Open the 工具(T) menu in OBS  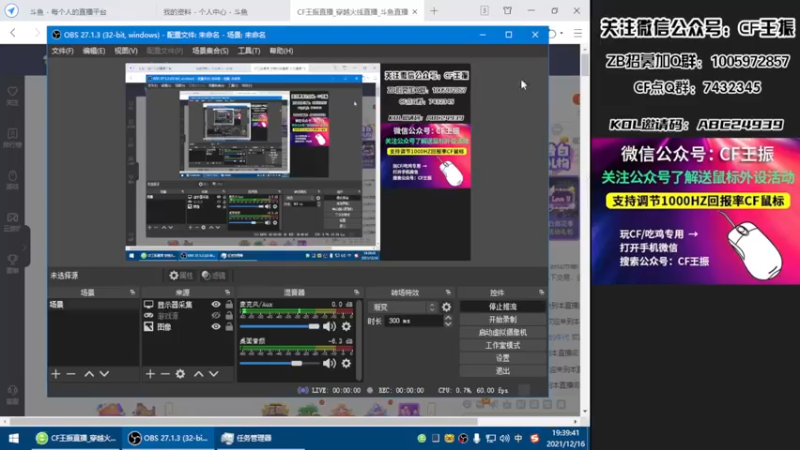tap(248, 51)
